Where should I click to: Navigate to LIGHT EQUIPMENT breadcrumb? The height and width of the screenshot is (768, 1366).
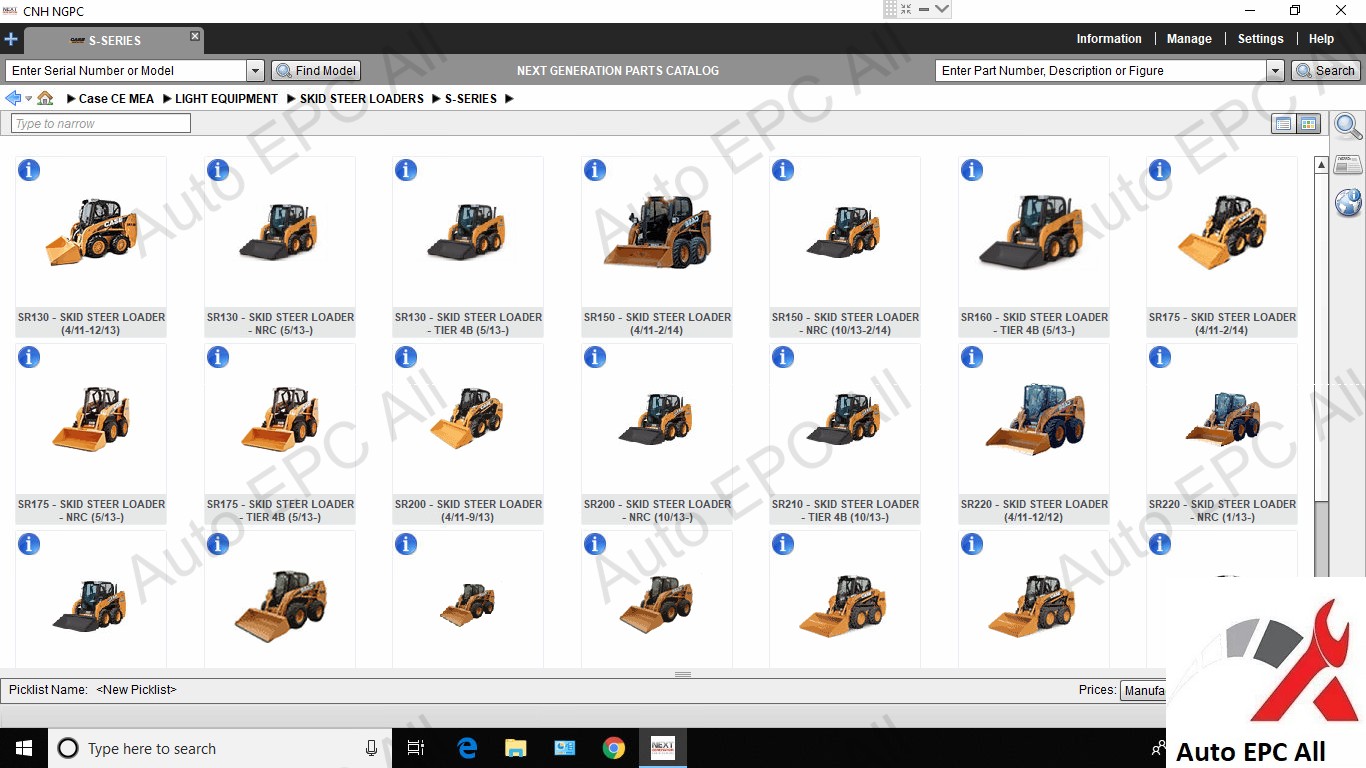click(226, 99)
